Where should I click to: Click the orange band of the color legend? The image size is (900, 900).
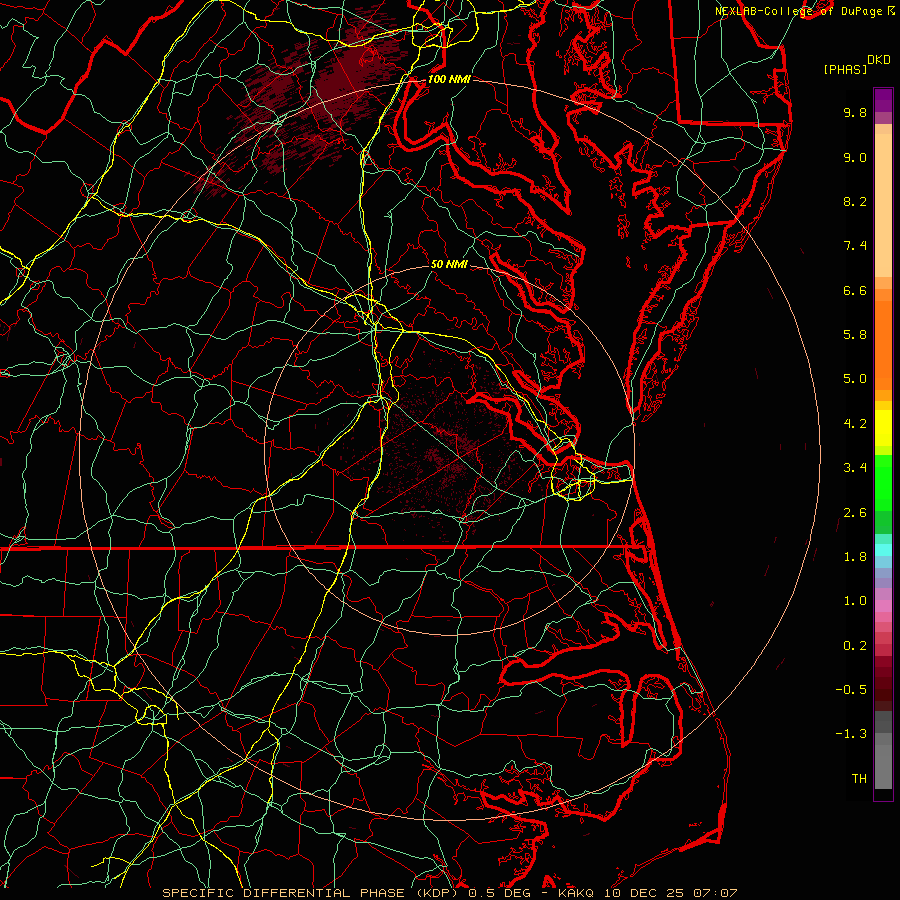(x=883, y=346)
